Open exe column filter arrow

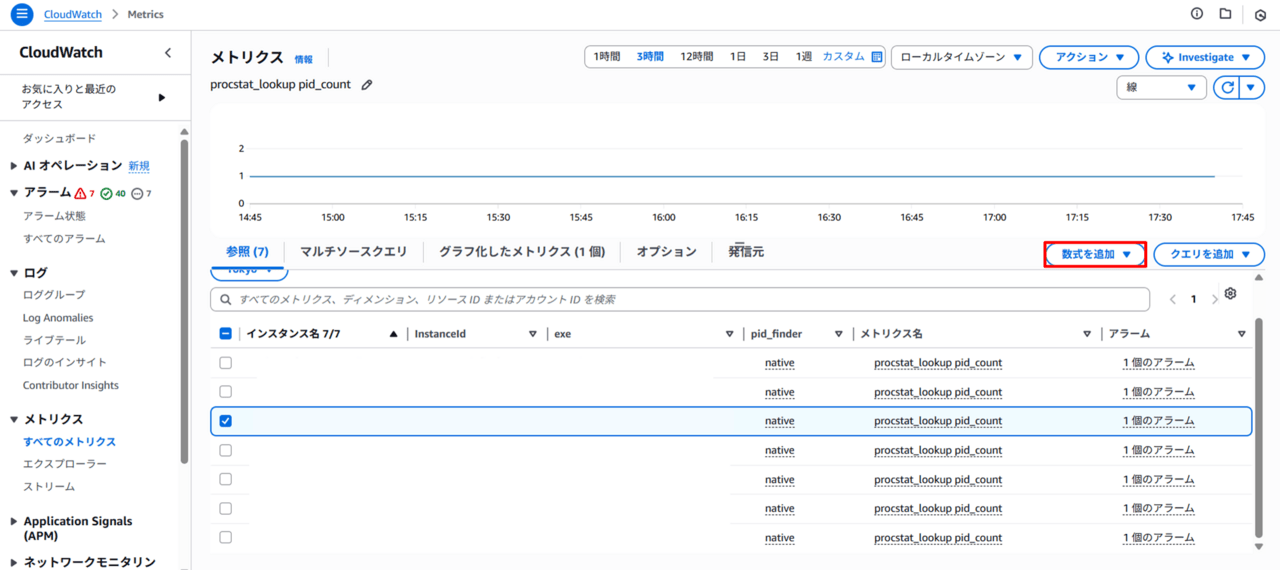tap(730, 334)
